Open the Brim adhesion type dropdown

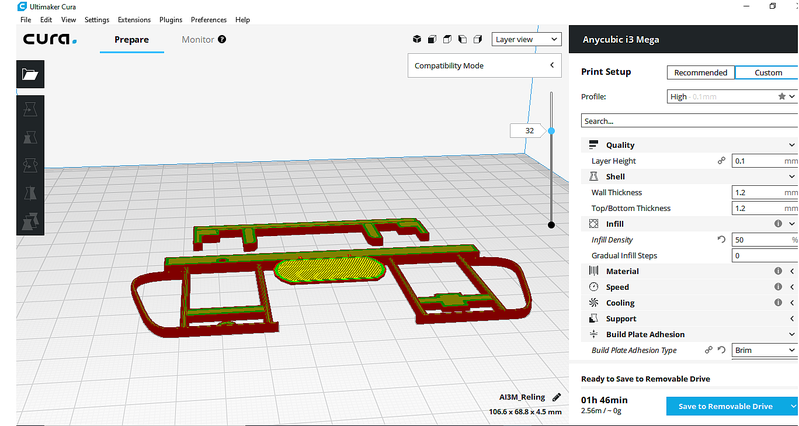765,350
